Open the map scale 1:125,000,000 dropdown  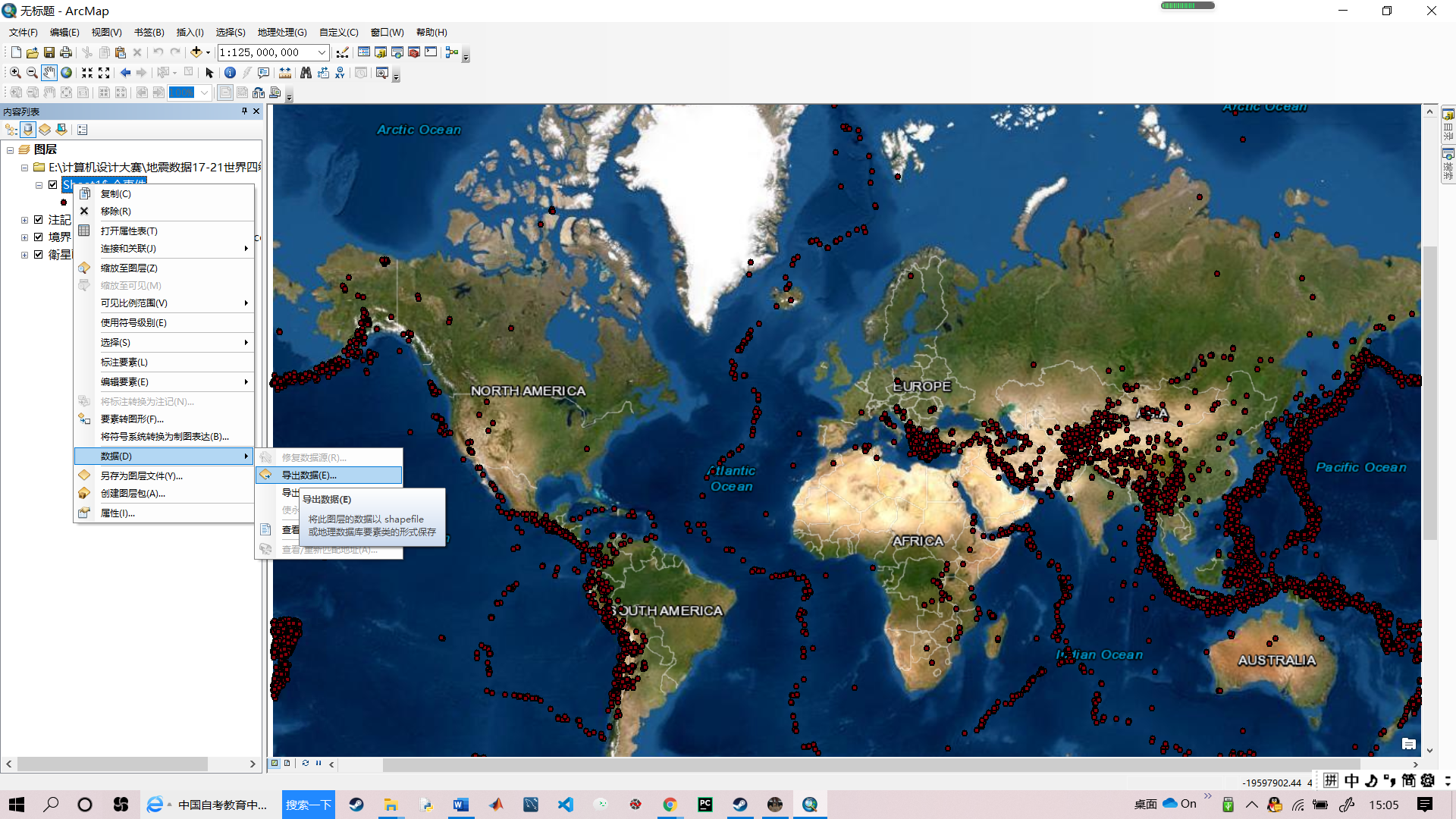coord(322,52)
